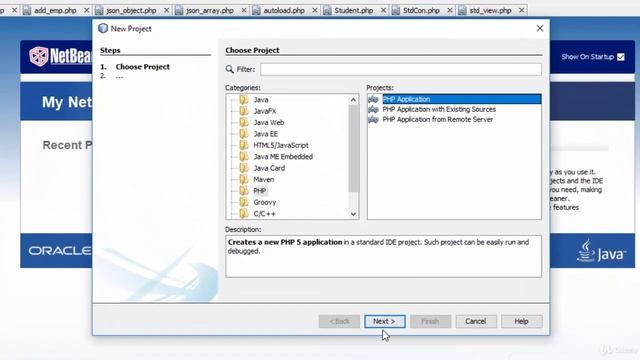Open Help for New Project
The height and width of the screenshot is (360, 640).
(x=521, y=321)
